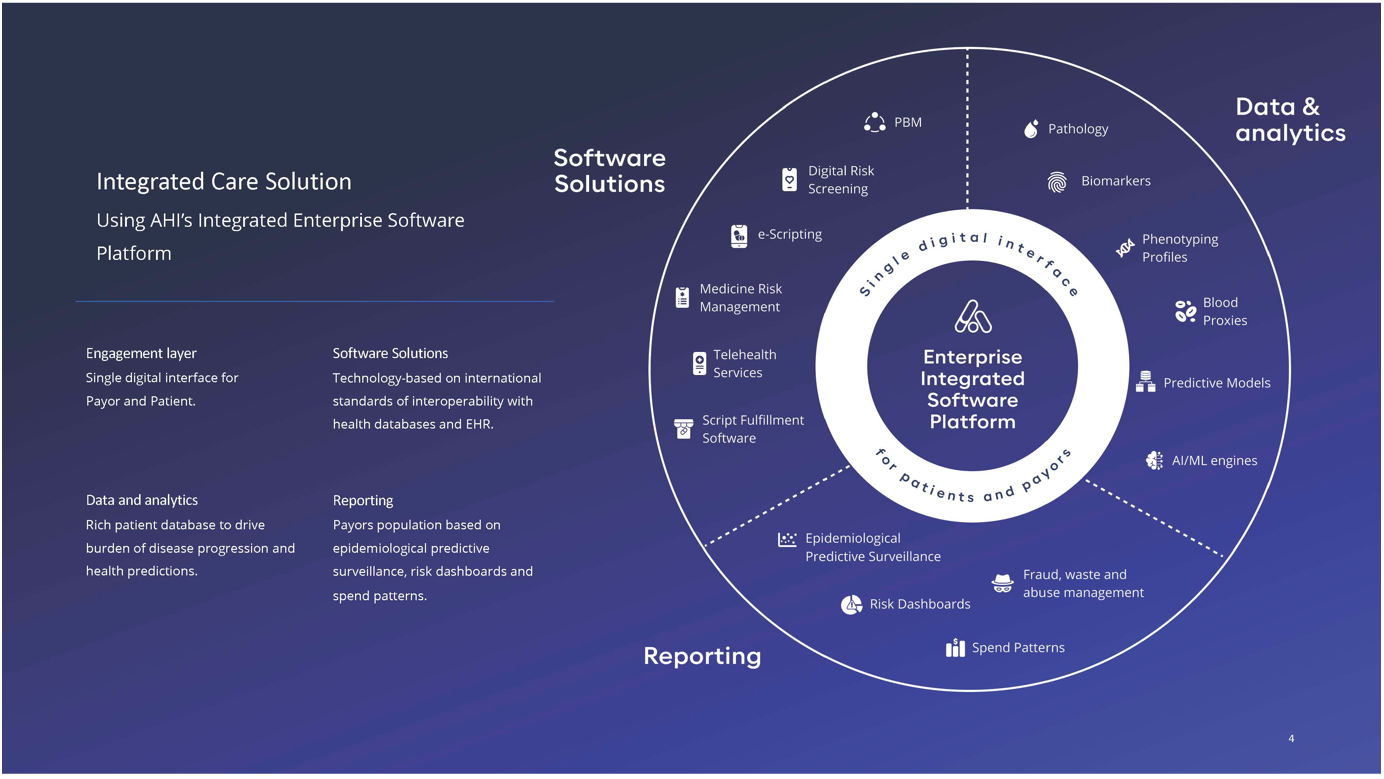
Task: Click the Enterprise Integrated Software Platform center logo
Action: (972, 317)
